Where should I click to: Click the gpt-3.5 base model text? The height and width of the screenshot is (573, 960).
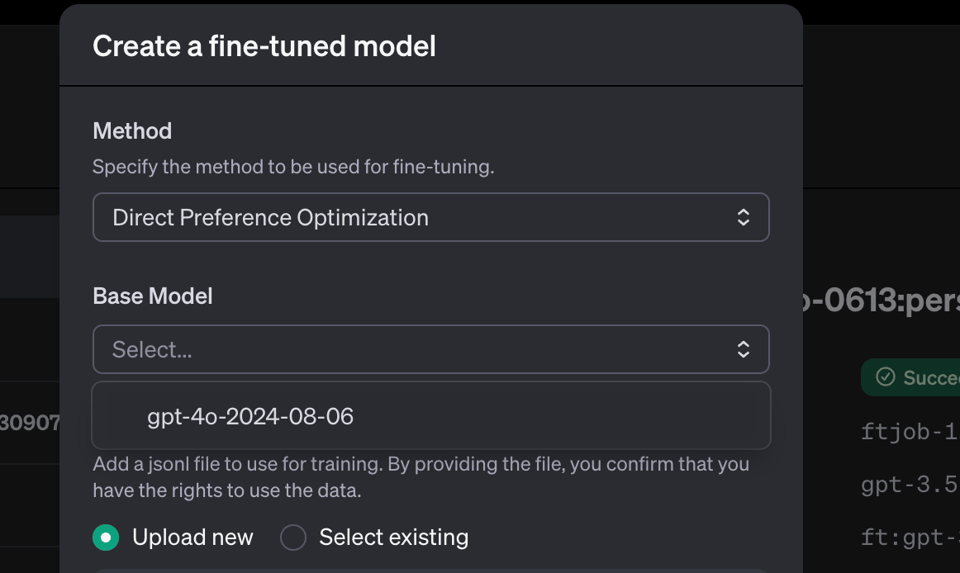tap(908, 485)
